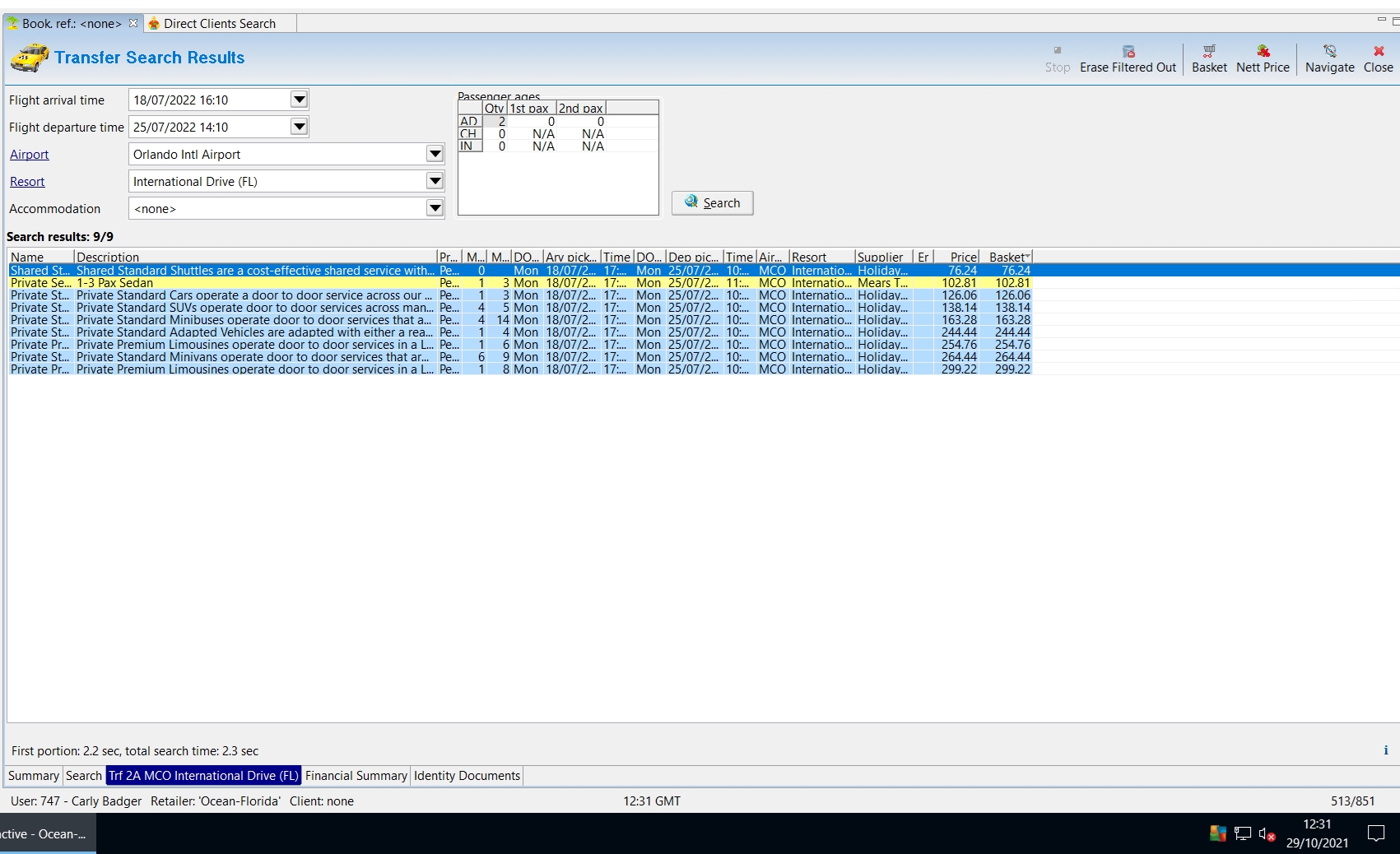Select the Private Standard Minivans row
Image resolution: width=1400 pixels, height=854 pixels.
pos(520,356)
